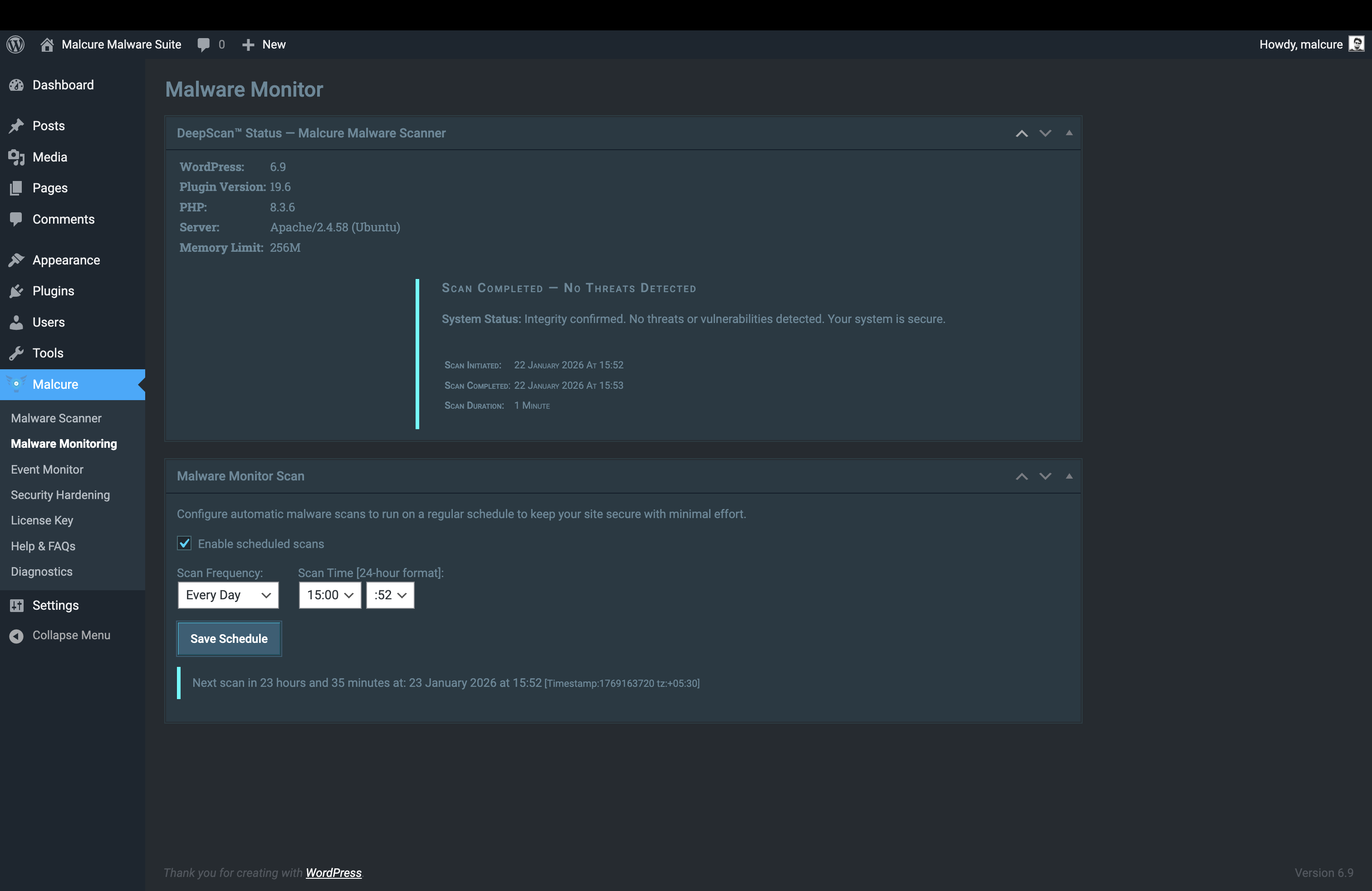The image size is (1372, 891).
Task: Uncheck Enable scheduled scans checkbox
Action: (185, 543)
